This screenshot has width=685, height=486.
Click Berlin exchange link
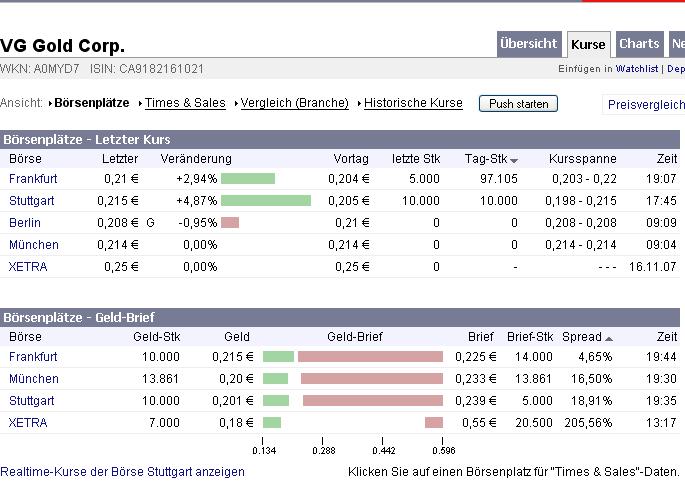point(25,222)
